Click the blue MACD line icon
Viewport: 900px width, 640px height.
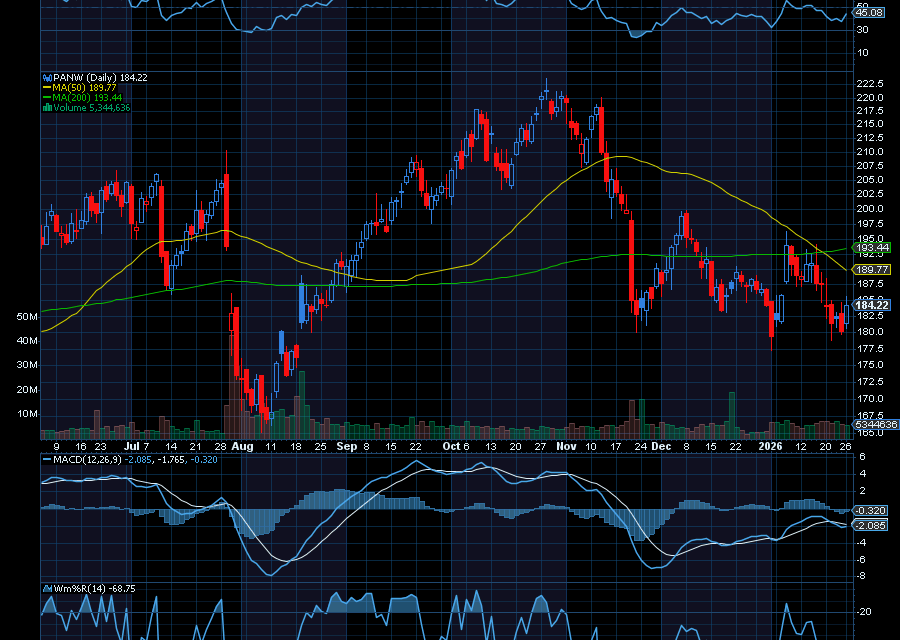pyautogui.click(x=48, y=462)
